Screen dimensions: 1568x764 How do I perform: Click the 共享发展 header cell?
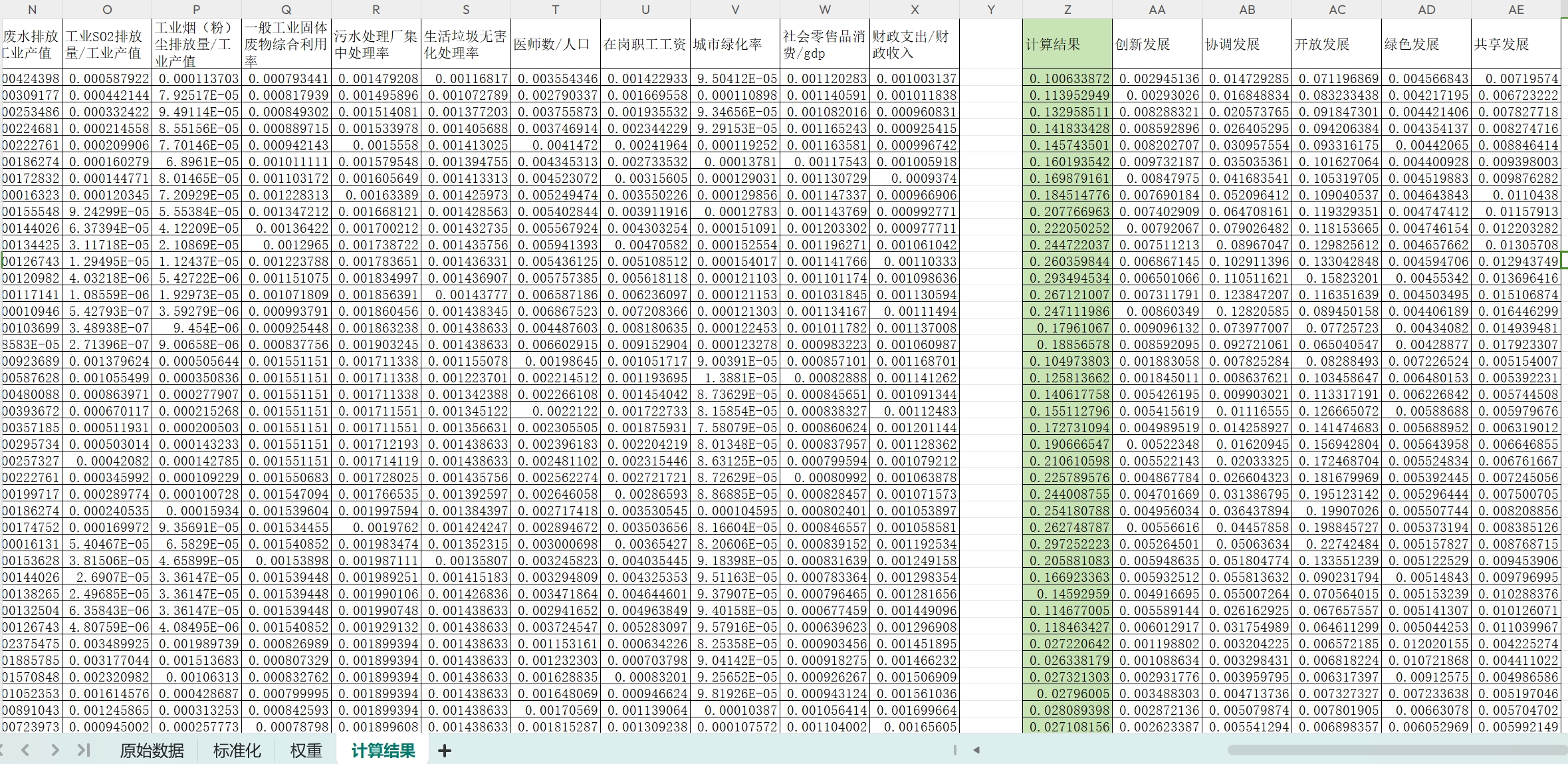point(1516,44)
